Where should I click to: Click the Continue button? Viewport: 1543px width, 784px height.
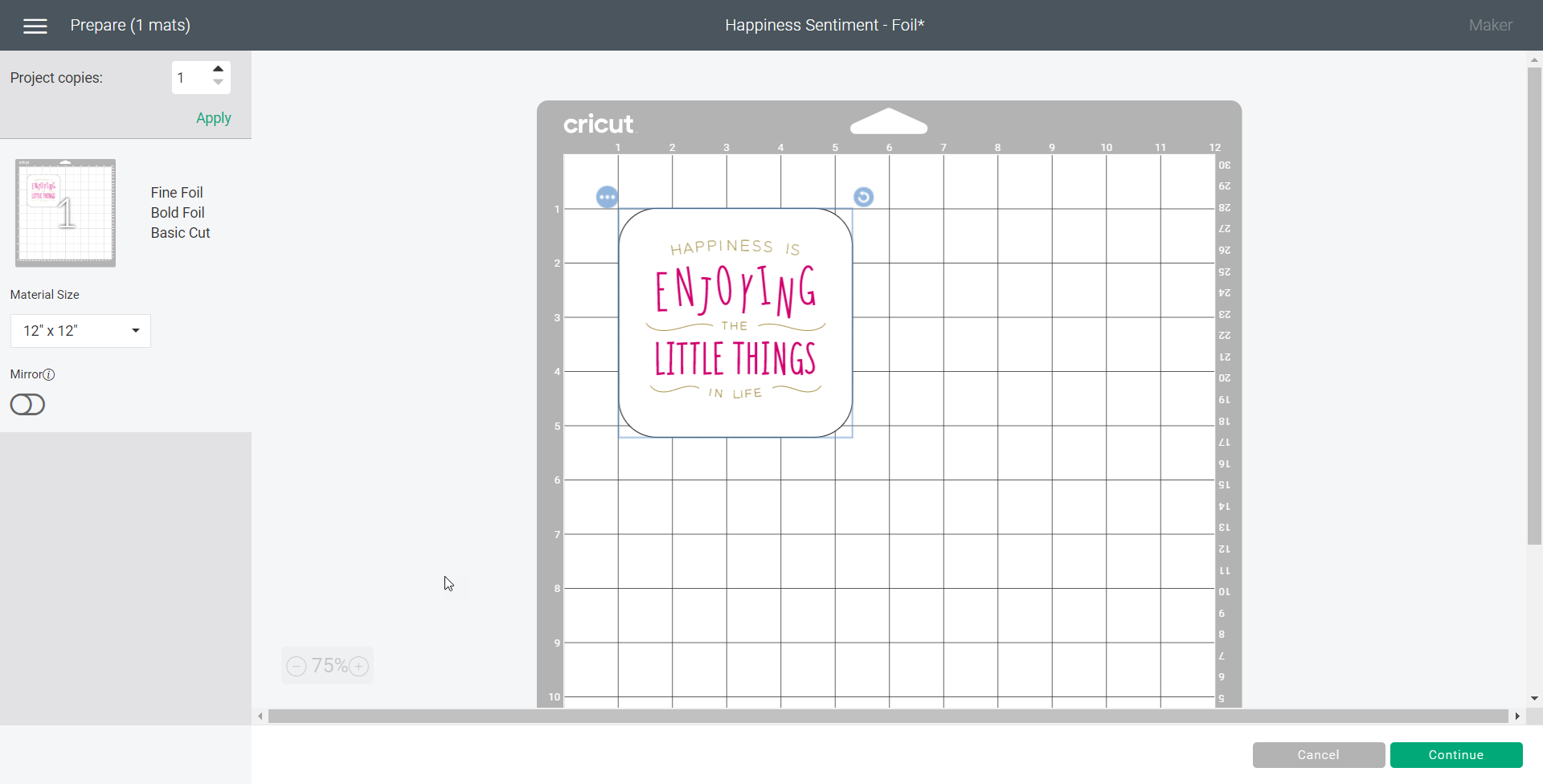click(1455, 755)
